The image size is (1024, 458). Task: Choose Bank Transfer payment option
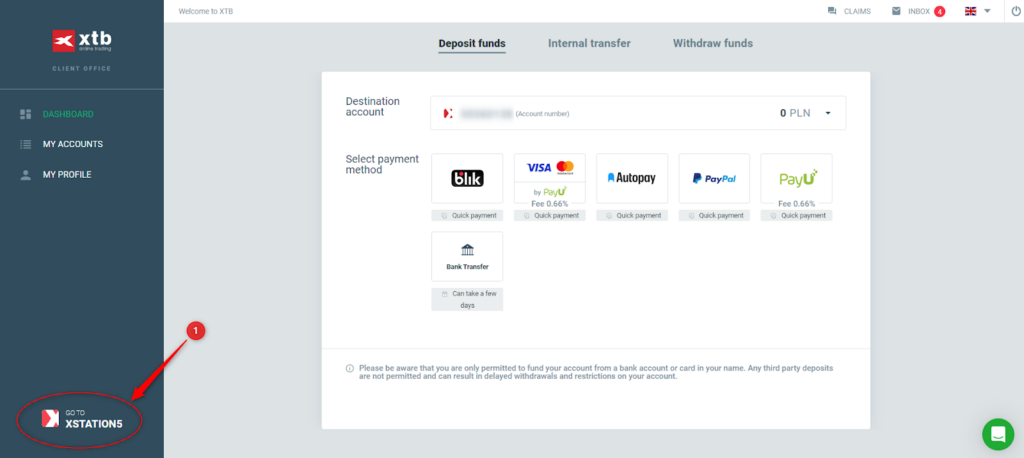tap(467, 257)
